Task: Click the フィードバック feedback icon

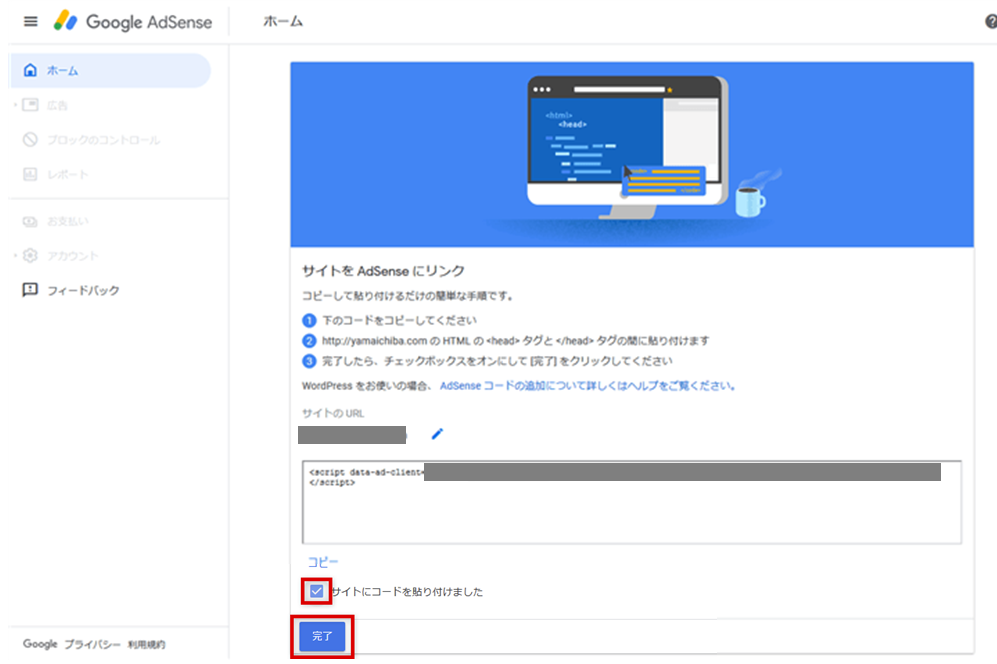Action: 30,290
